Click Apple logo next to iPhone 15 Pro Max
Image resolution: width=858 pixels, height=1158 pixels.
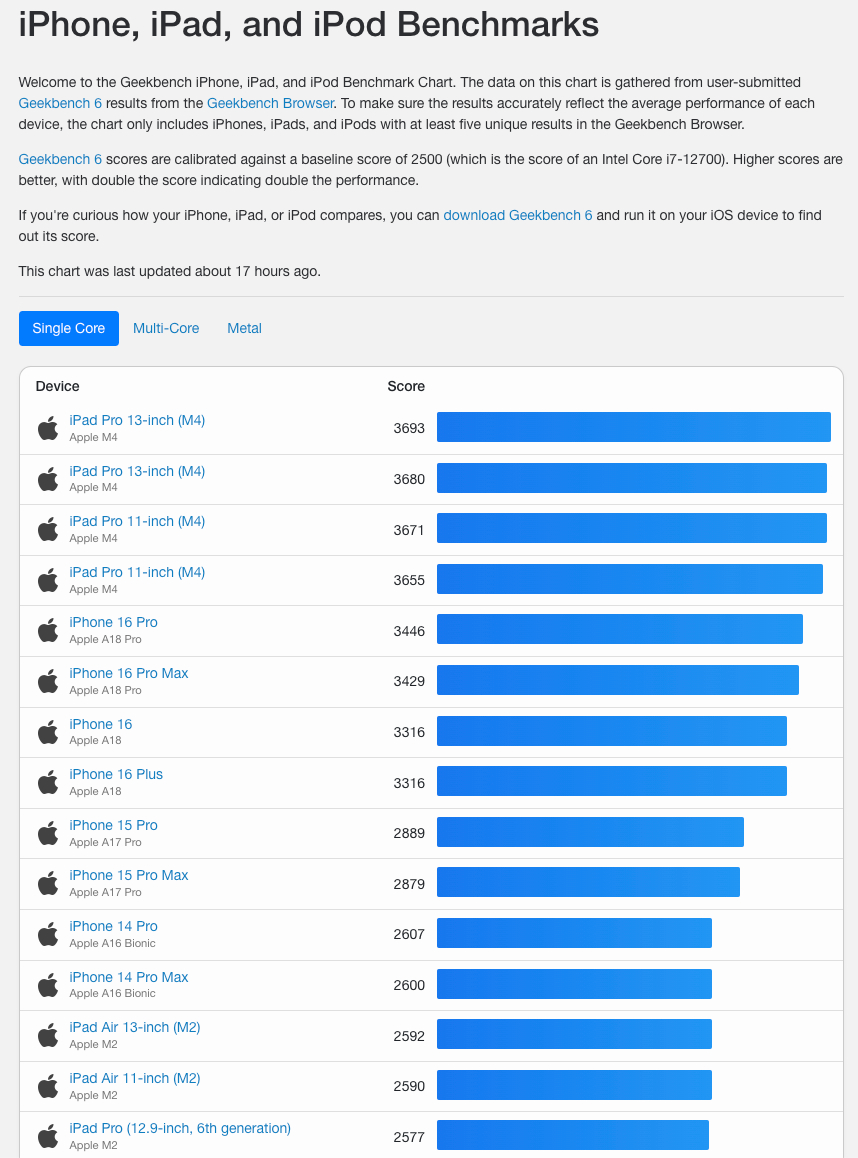tap(48, 884)
